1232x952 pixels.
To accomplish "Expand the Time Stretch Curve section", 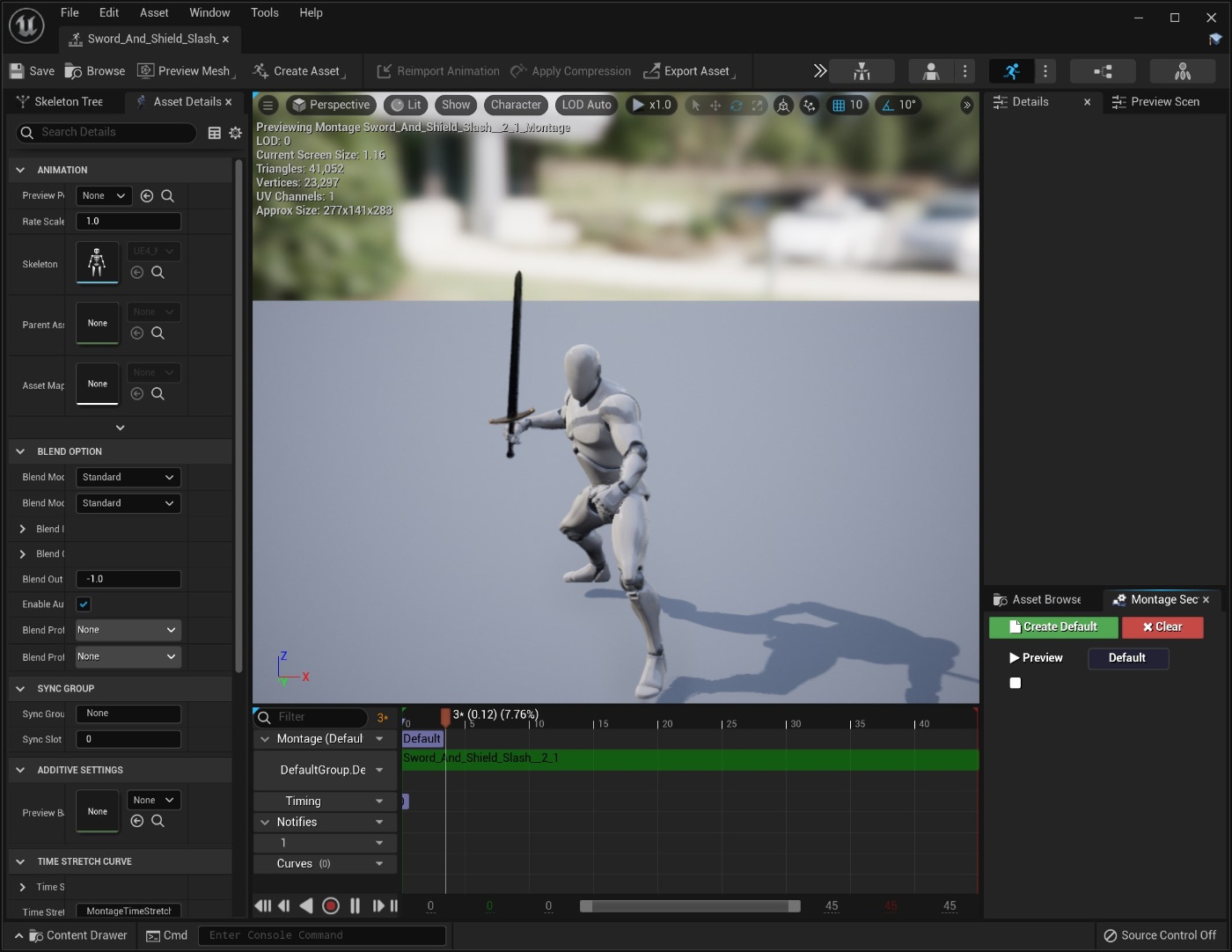I will pyautogui.click(x=20, y=861).
